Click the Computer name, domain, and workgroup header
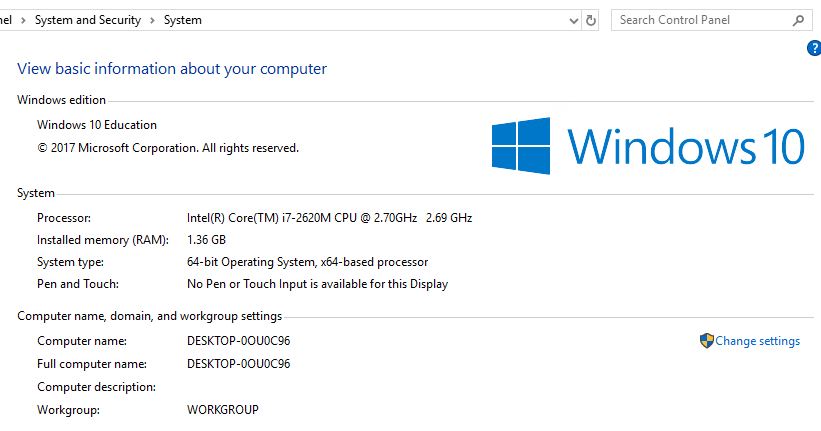This screenshot has width=821, height=431. coord(149,316)
